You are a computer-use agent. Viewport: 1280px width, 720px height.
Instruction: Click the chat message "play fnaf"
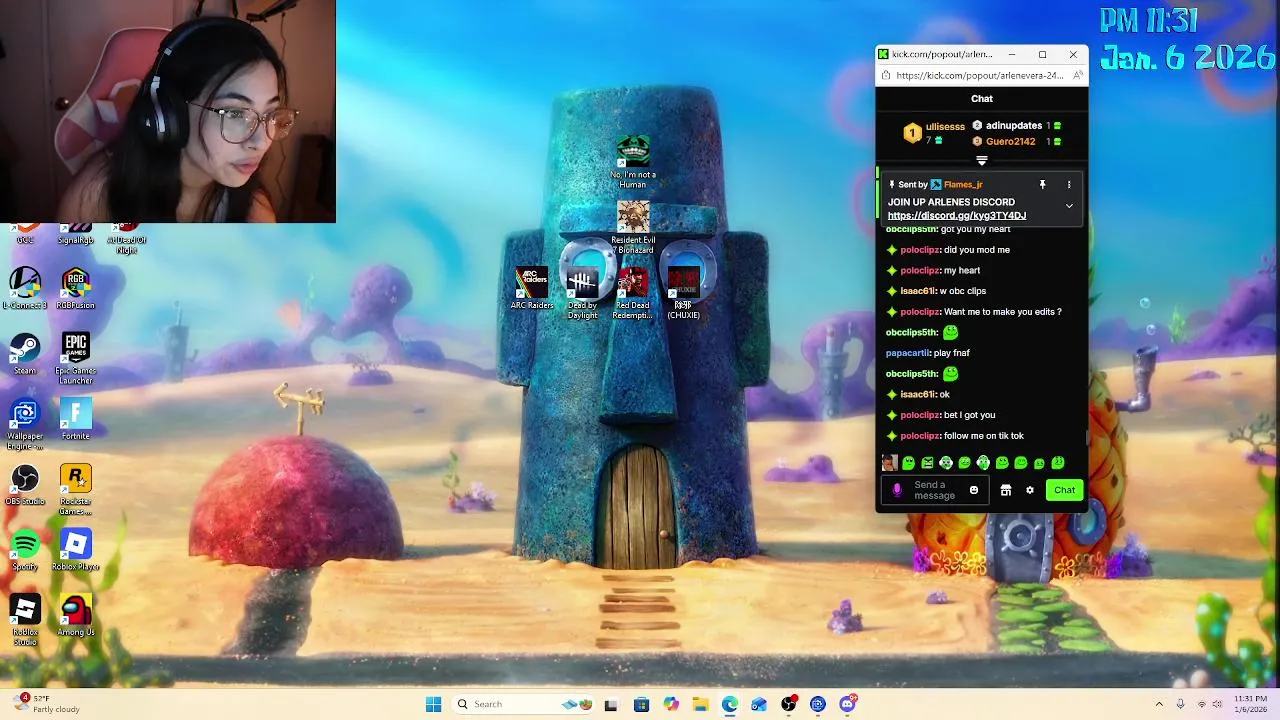click(951, 353)
